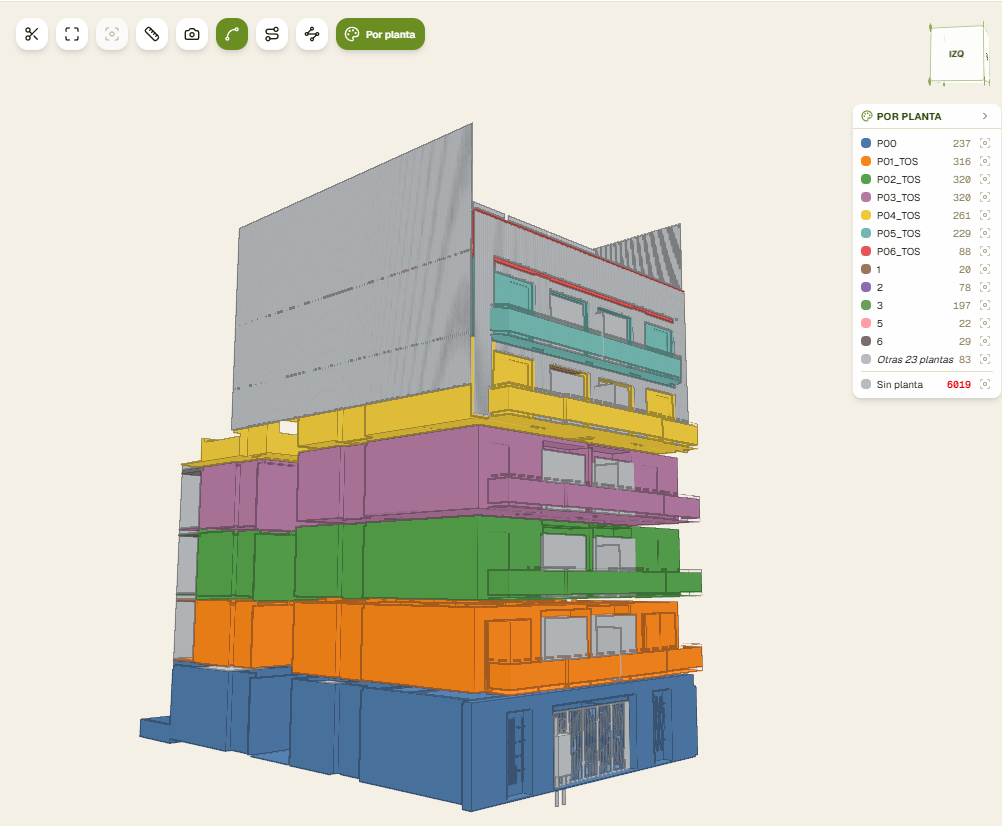Click the yellow P04_TOS color swatch
Screen dimensions: 1002x826
click(x=866, y=215)
